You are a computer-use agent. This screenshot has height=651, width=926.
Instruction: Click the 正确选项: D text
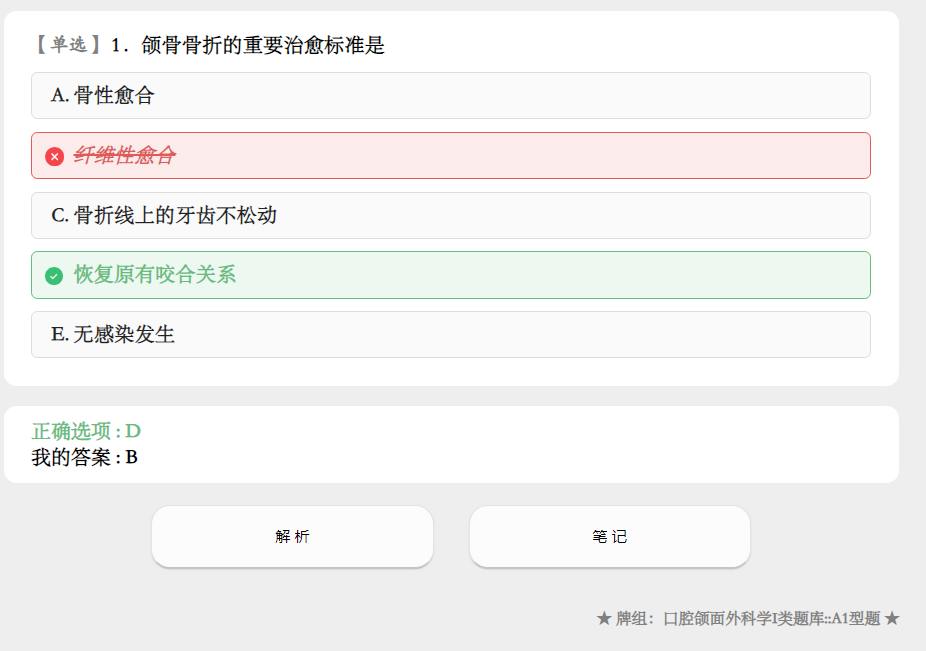[x=86, y=431]
